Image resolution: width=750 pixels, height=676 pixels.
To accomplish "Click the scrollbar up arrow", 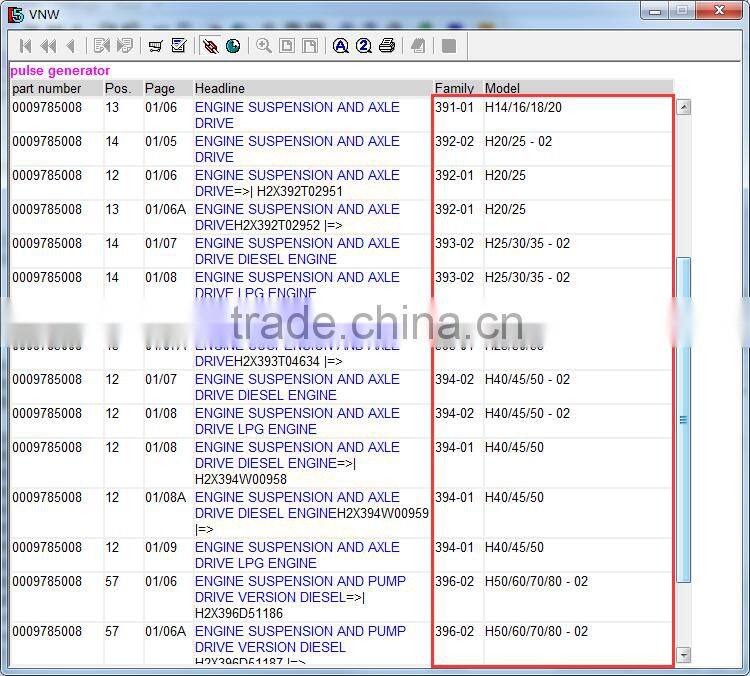I will tap(684, 107).
